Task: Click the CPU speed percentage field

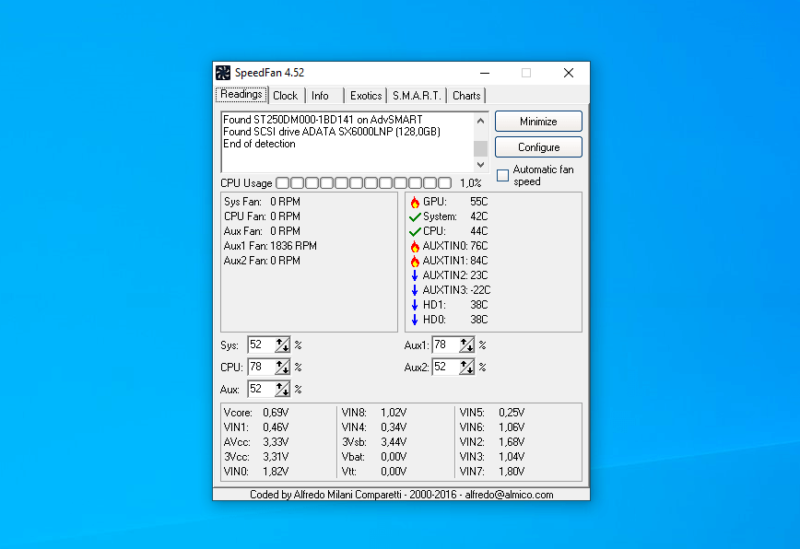Action: click(261, 367)
